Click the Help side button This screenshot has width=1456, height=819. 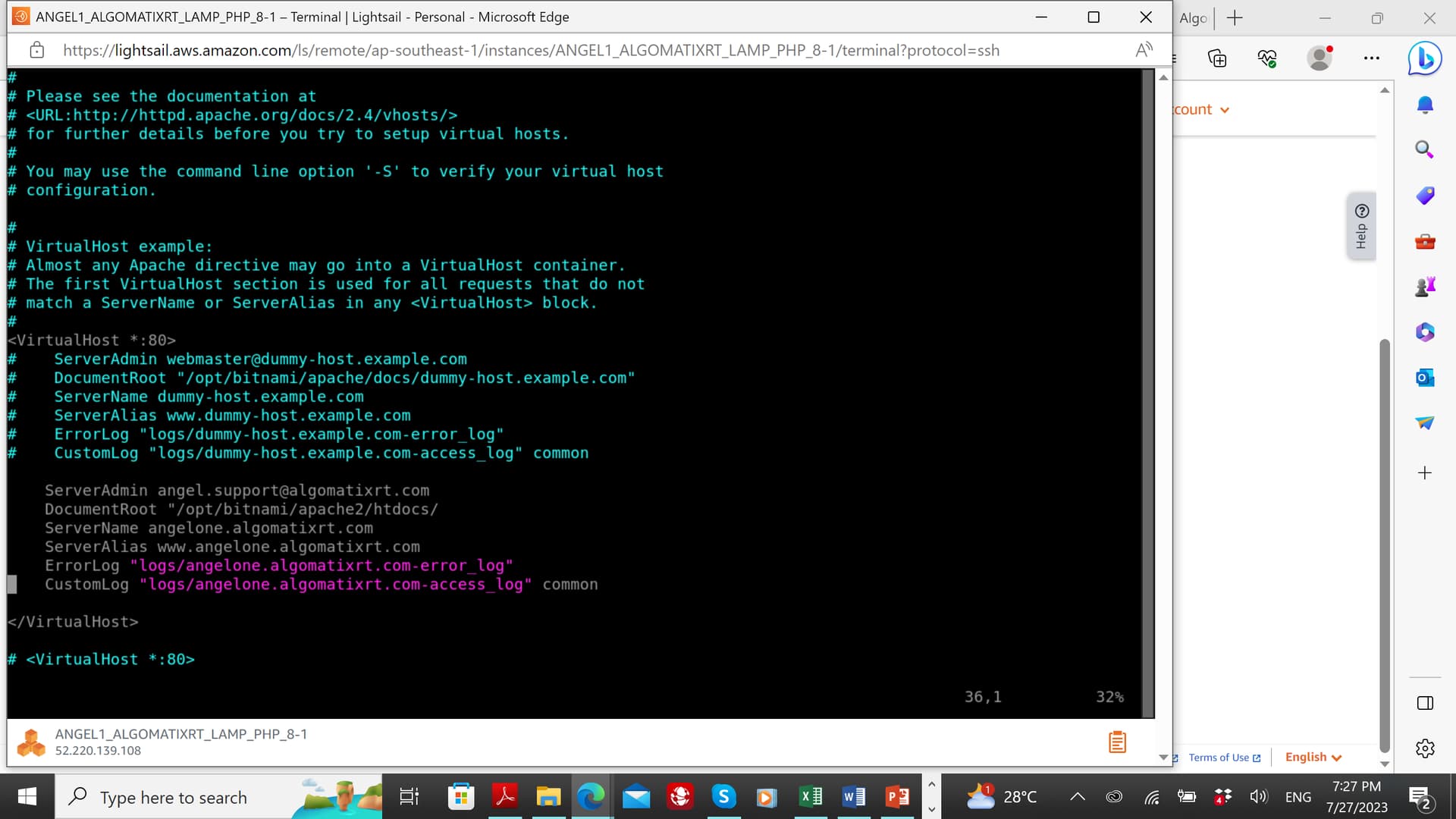1361,226
